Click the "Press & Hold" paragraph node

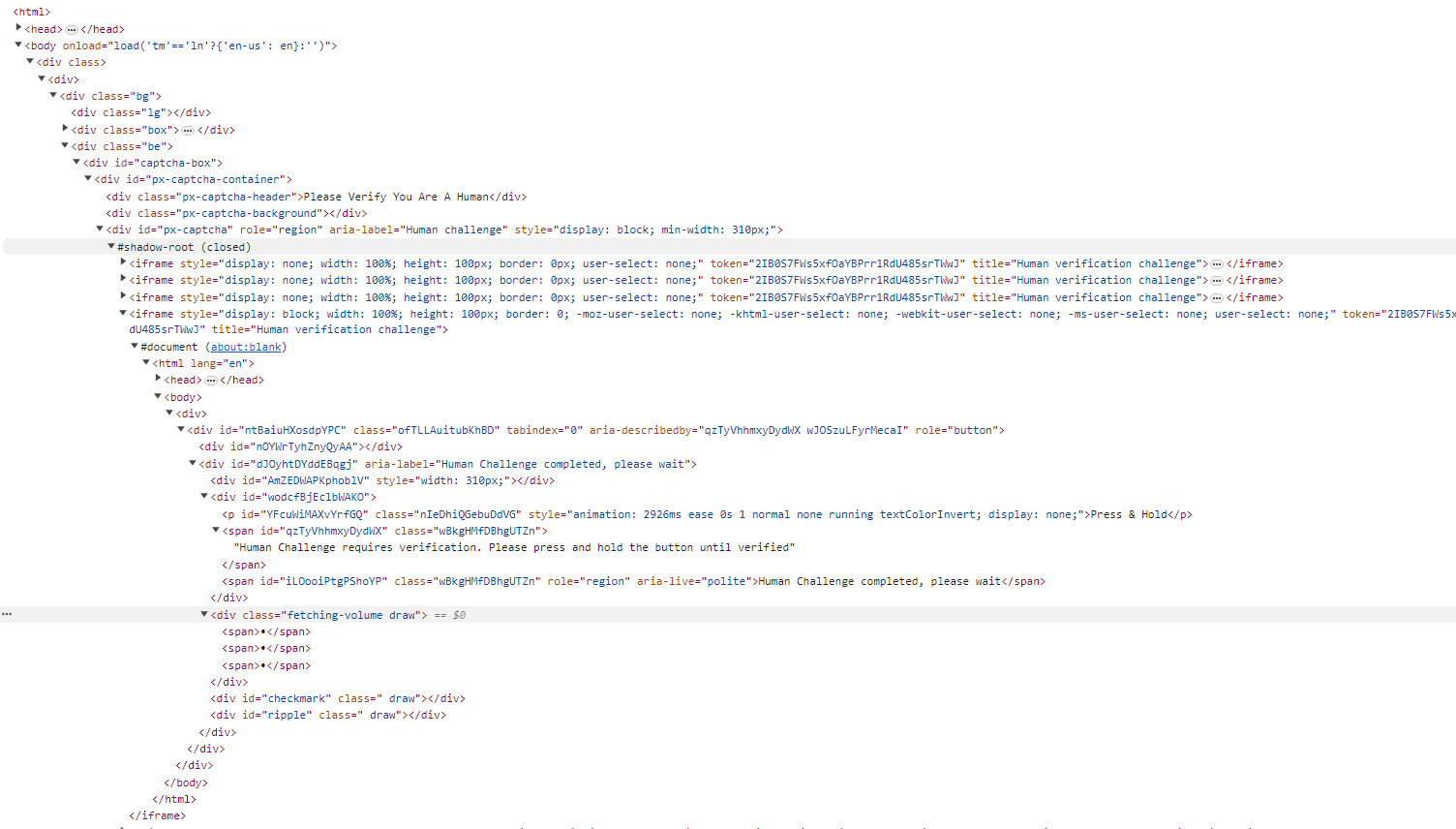click(1129, 514)
